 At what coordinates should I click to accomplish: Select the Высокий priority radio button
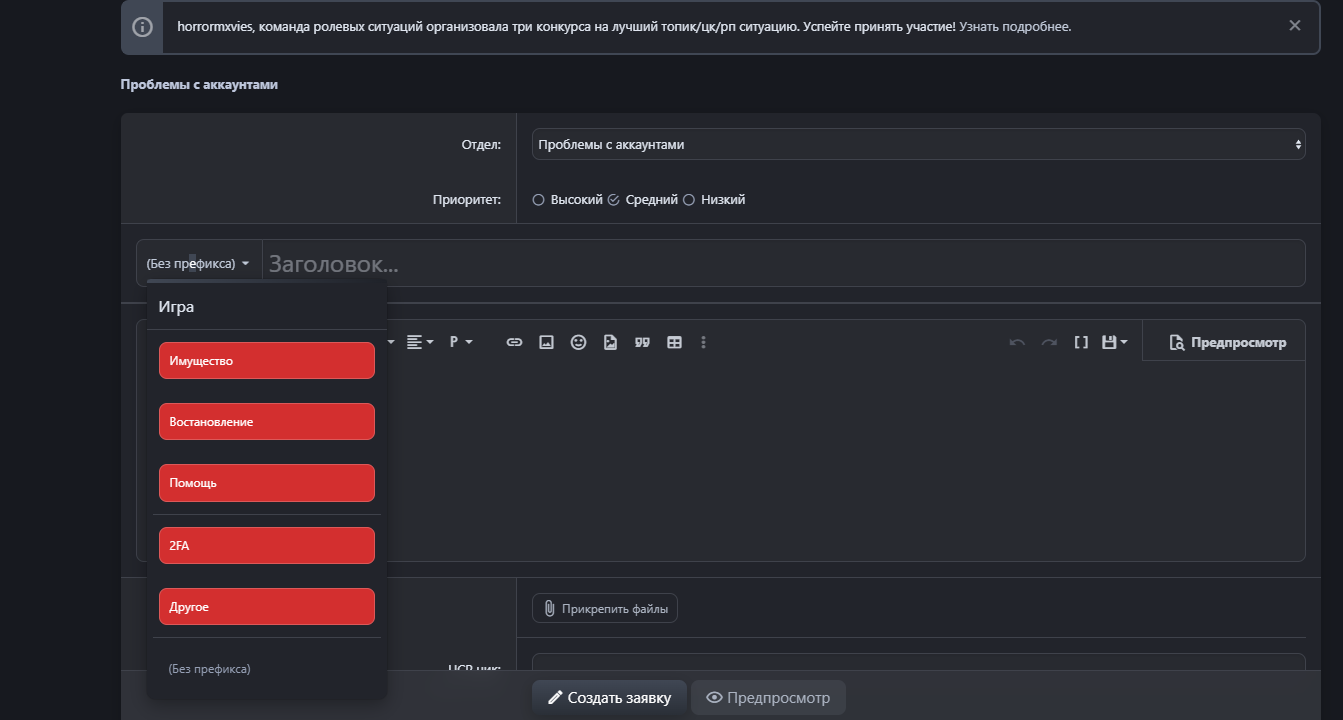539,200
